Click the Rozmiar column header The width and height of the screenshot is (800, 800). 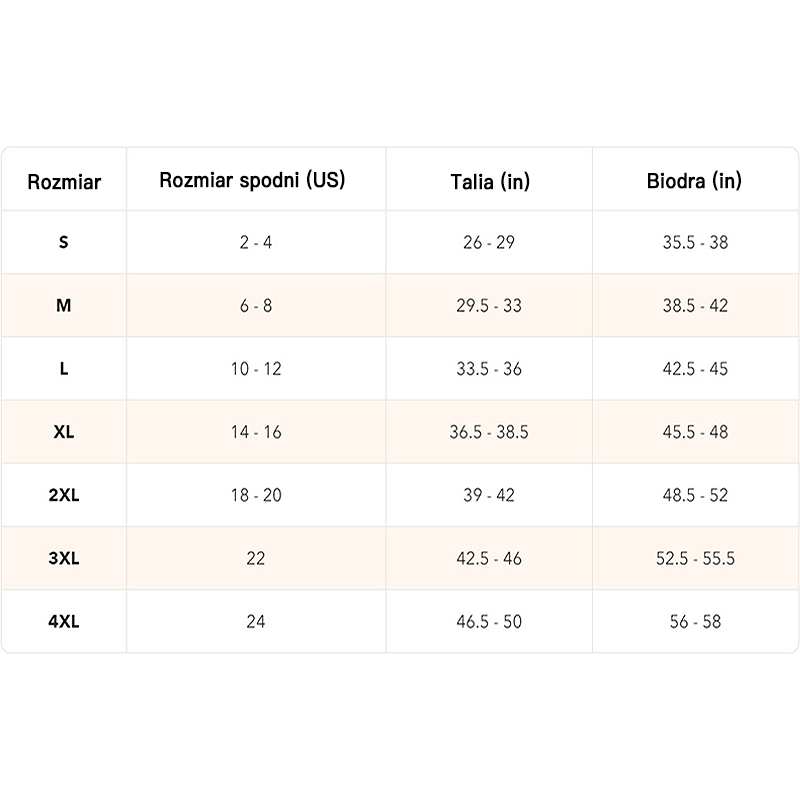point(64,182)
